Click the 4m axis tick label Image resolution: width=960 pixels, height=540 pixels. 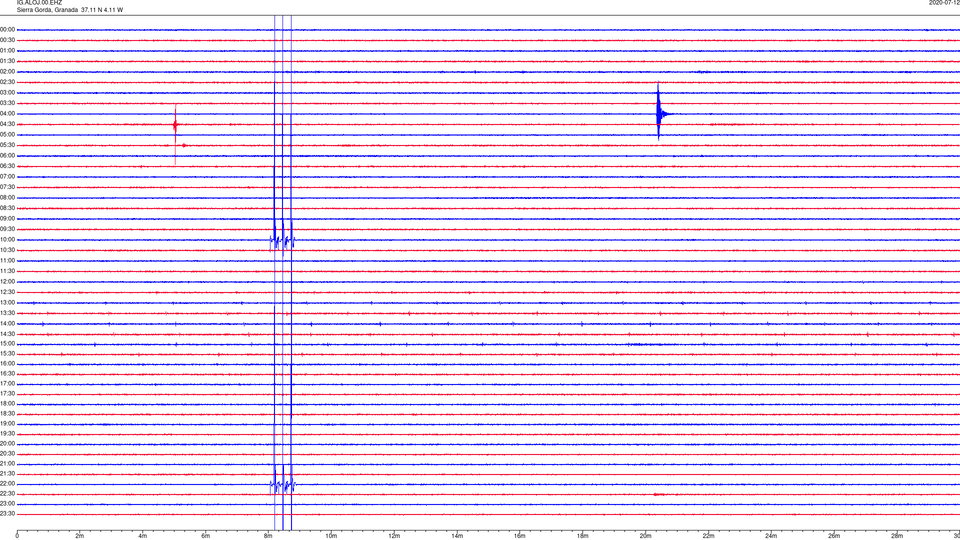(143, 536)
